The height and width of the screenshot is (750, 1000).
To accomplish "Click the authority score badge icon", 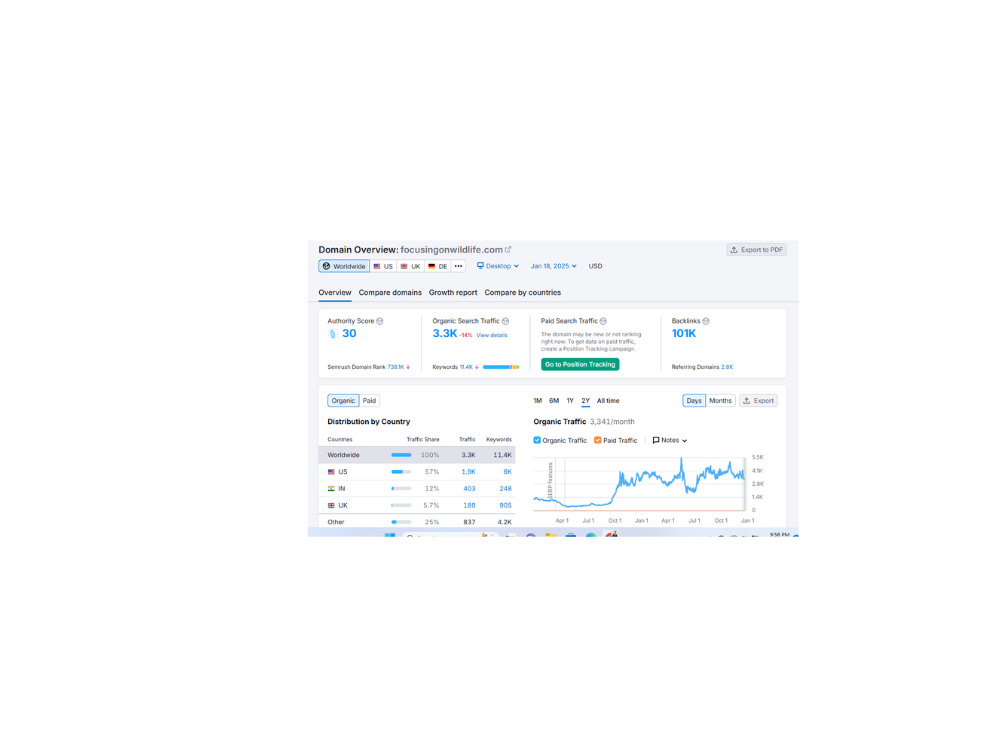I will pyautogui.click(x=332, y=334).
